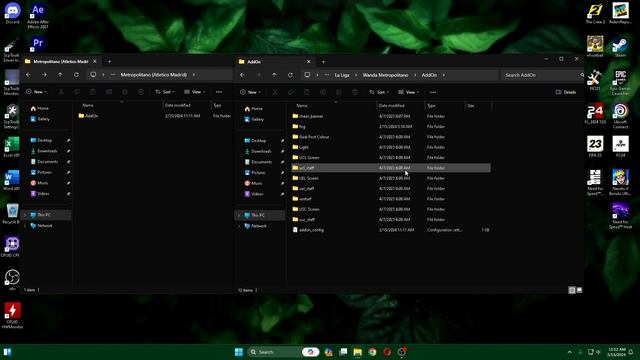Select the FC24 desktop icon
This screenshot has height=360, width=640.
620,146
